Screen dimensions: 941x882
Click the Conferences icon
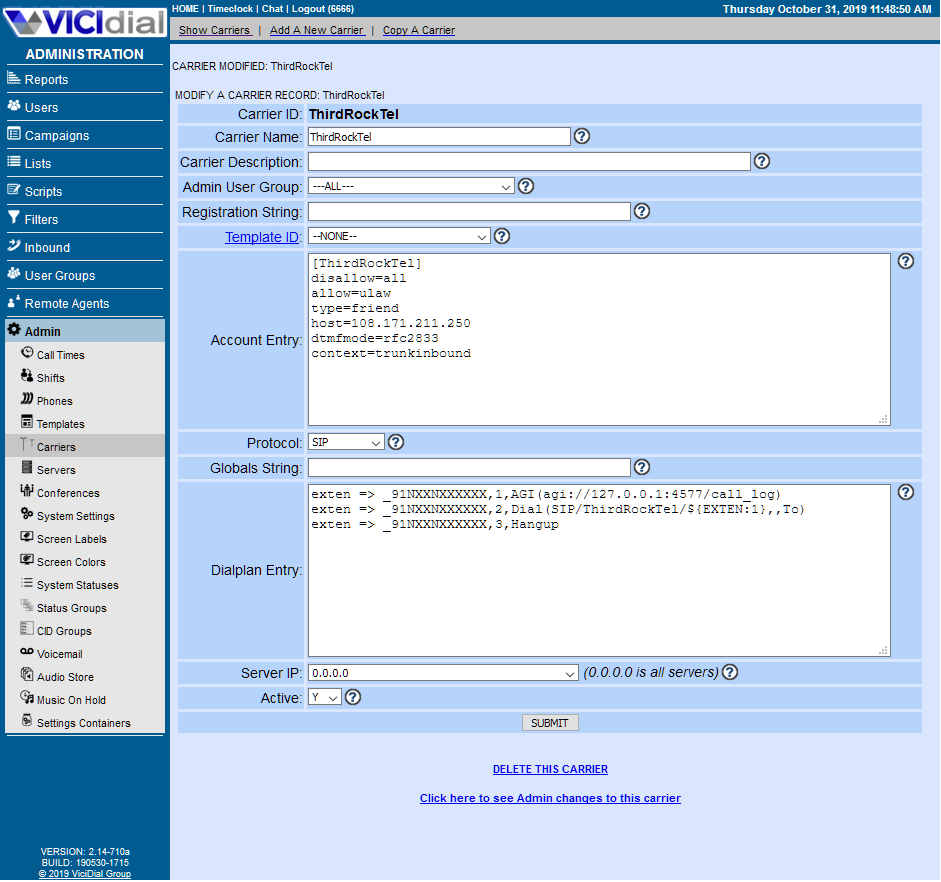click(27, 491)
